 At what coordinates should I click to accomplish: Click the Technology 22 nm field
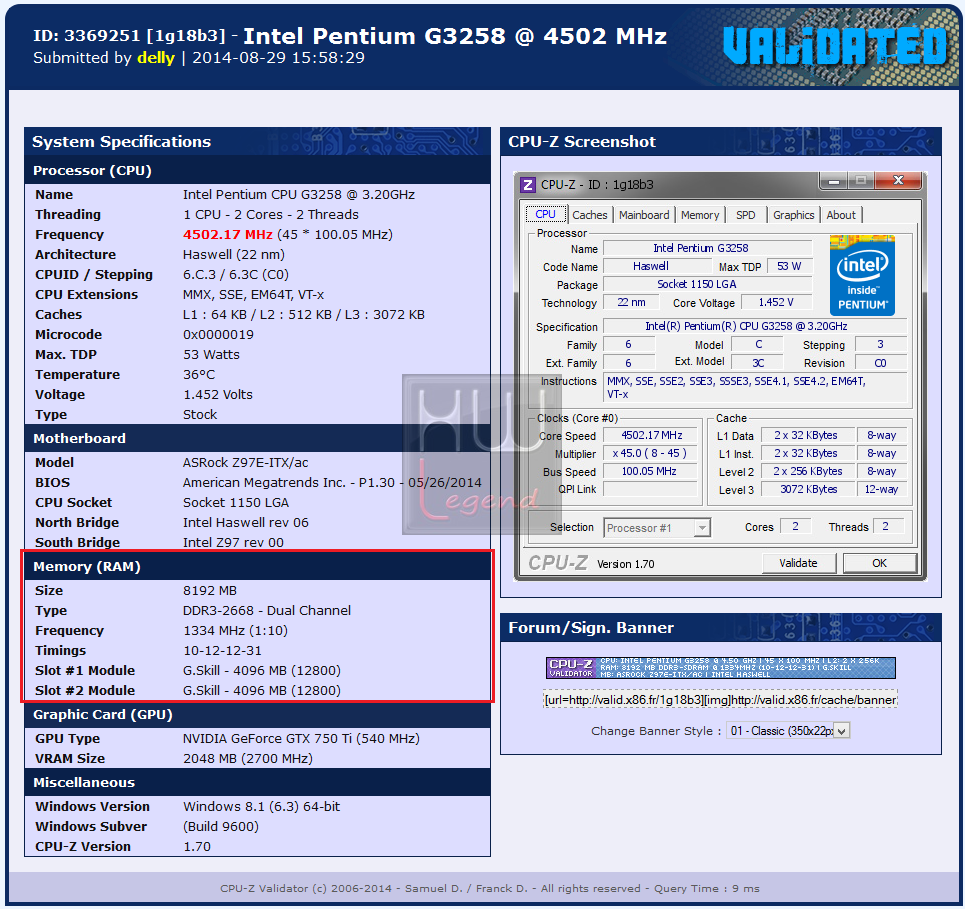pos(631,302)
